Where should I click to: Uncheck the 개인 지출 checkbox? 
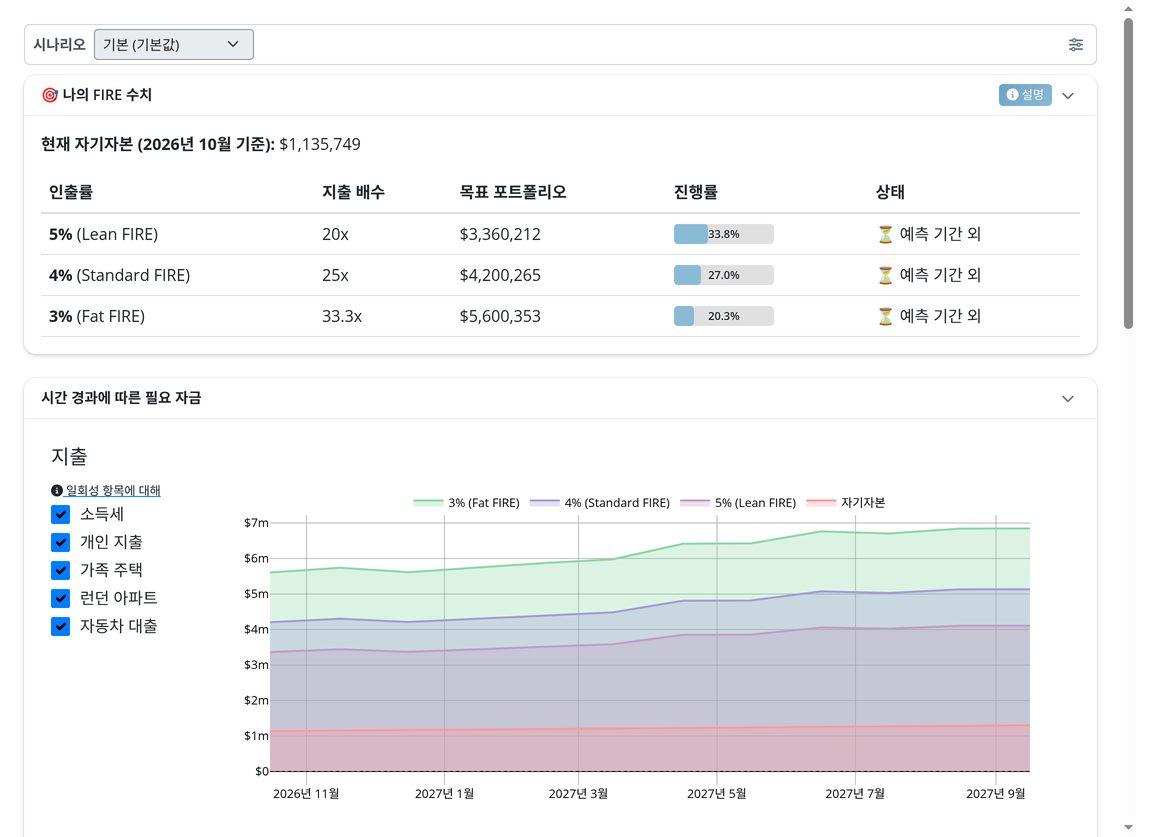click(x=61, y=542)
